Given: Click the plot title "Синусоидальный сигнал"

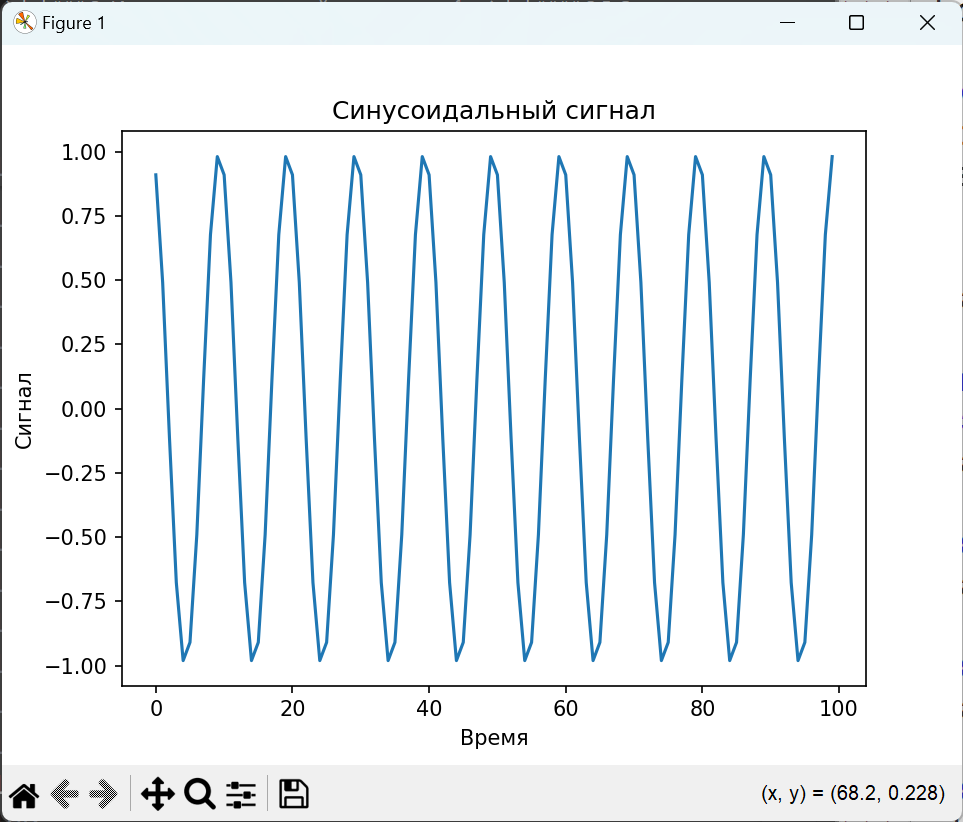Looking at the screenshot, I should point(493,111).
